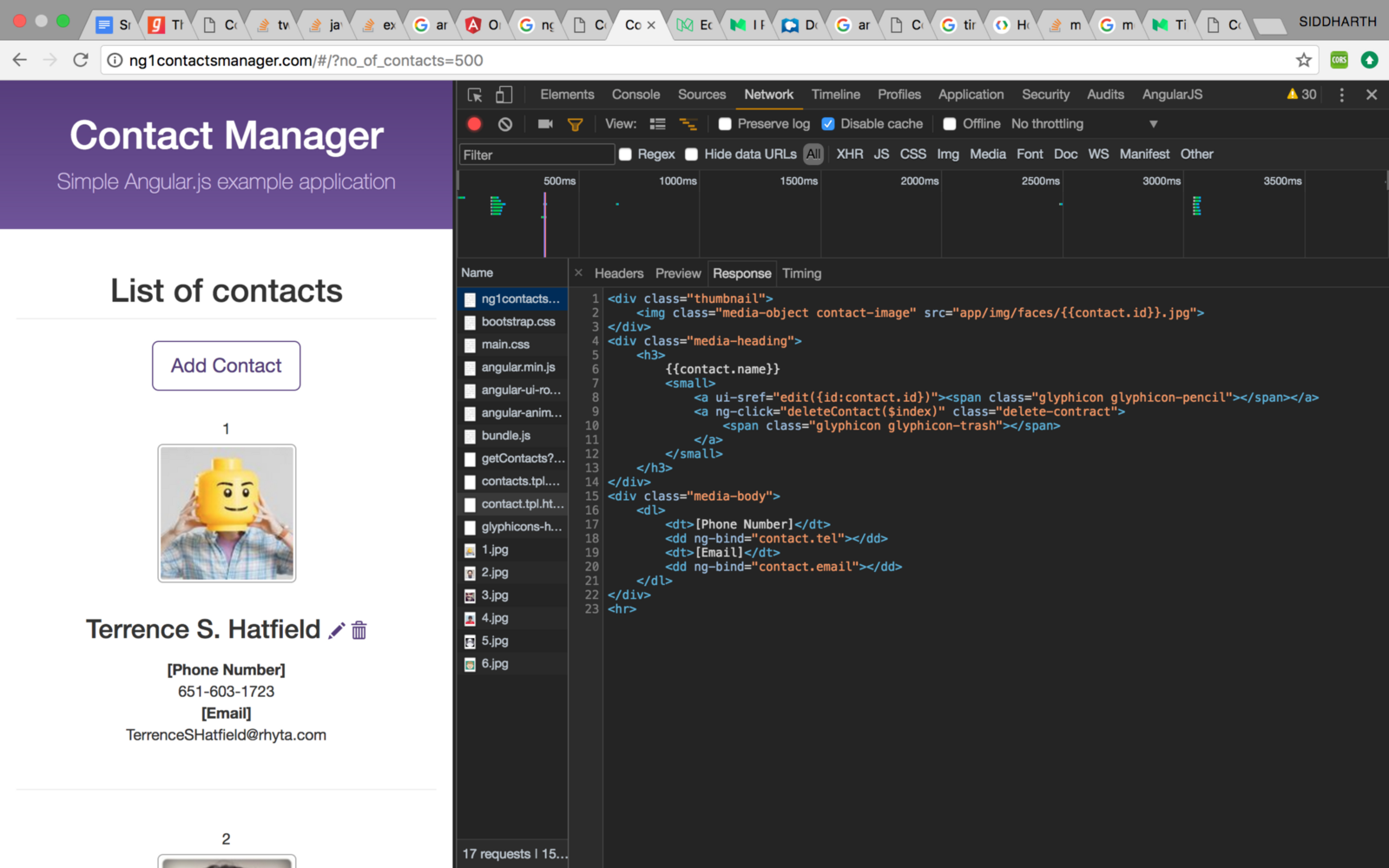This screenshot has width=1389, height=868.
Task: Toggle device toolbar mode
Action: tap(504, 95)
